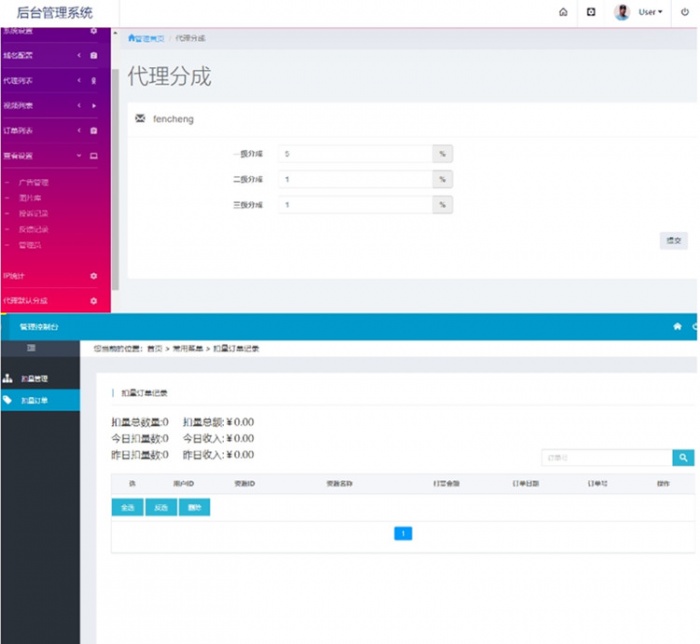Click gear icon beside 代理默认分成
Viewport: 700px width, 644px height.
coord(93,301)
